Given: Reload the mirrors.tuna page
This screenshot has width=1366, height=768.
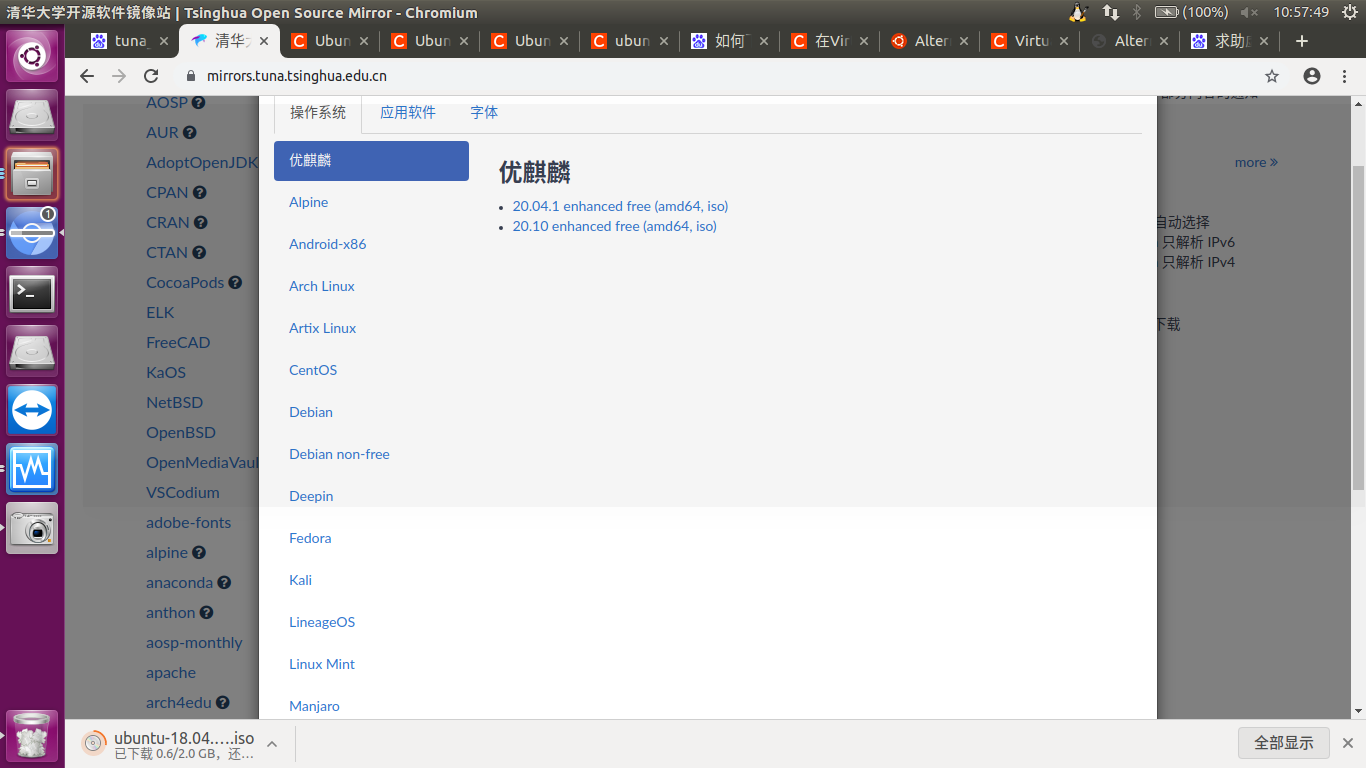Looking at the screenshot, I should [x=151, y=76].
